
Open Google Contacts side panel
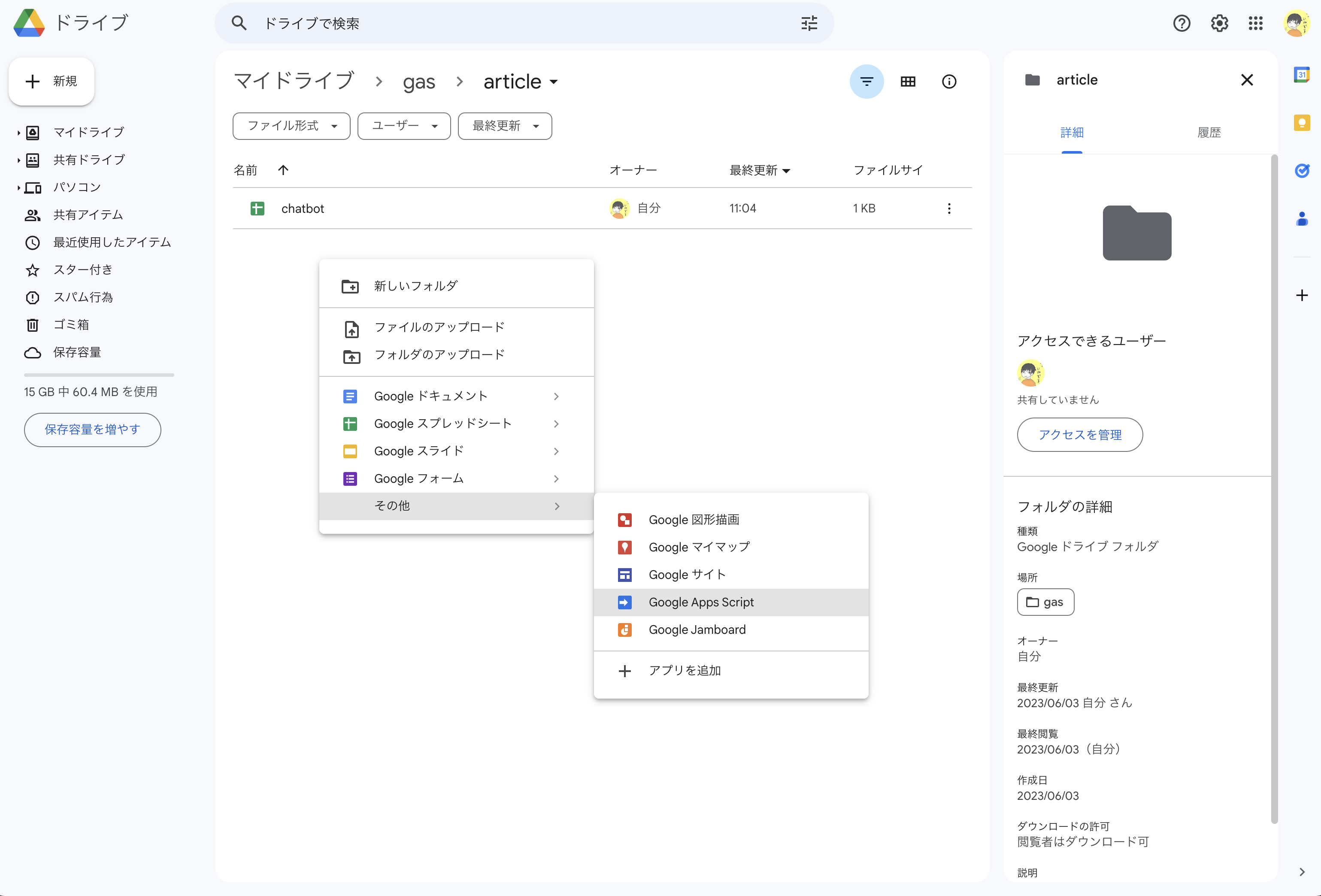[1302, 219]
